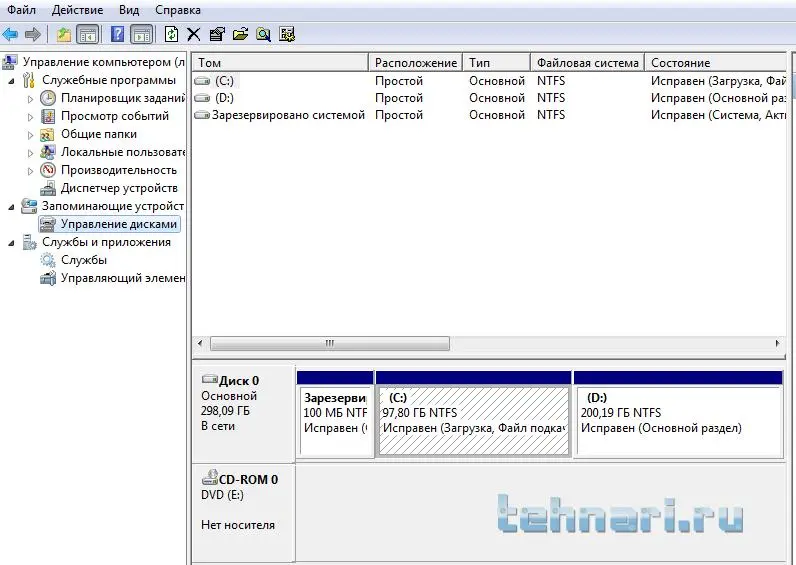Open Диспетчер устройств

119,188
